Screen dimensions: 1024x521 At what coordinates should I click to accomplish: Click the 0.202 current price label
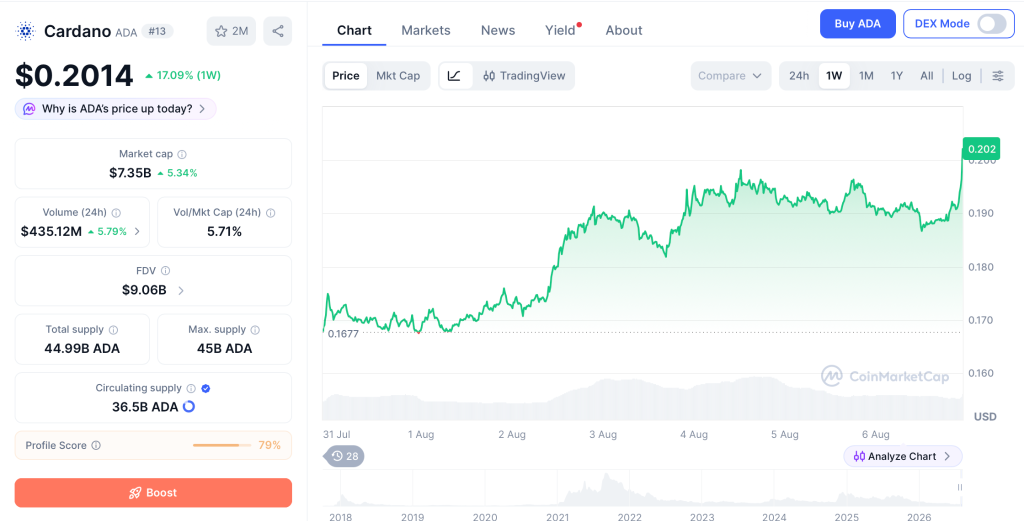[x=981, y=149]
